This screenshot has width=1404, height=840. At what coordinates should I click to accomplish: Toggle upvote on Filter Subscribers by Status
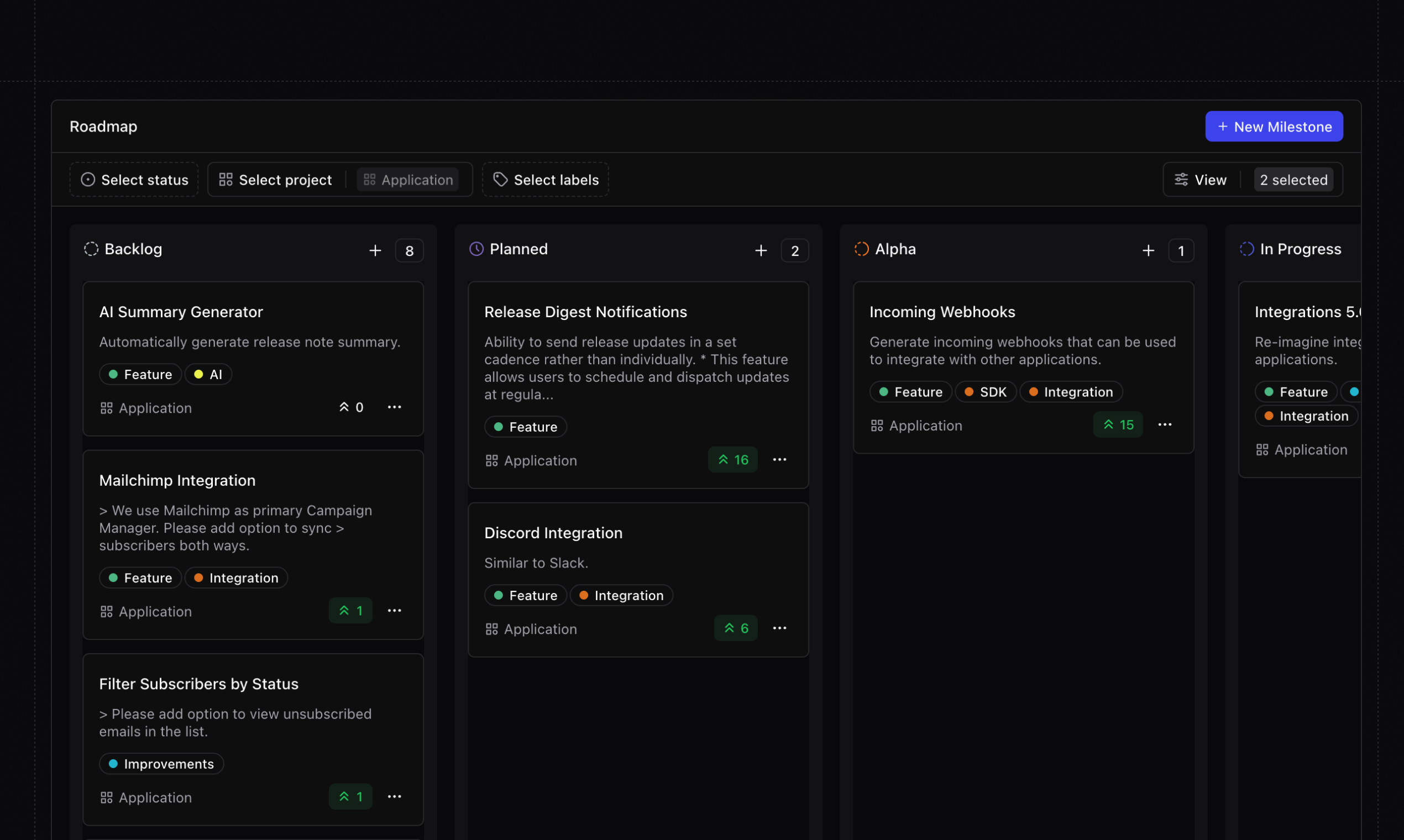tap(350, 796)
